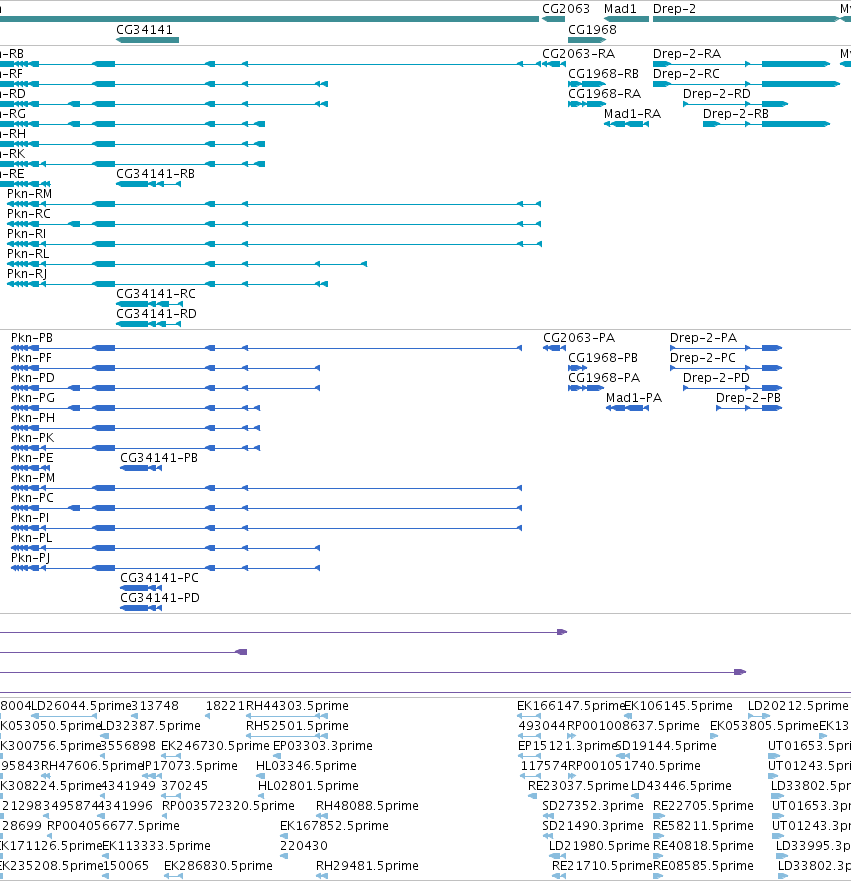
Task: Click the Pkn-RL transcript label
Action: (28, 254)
